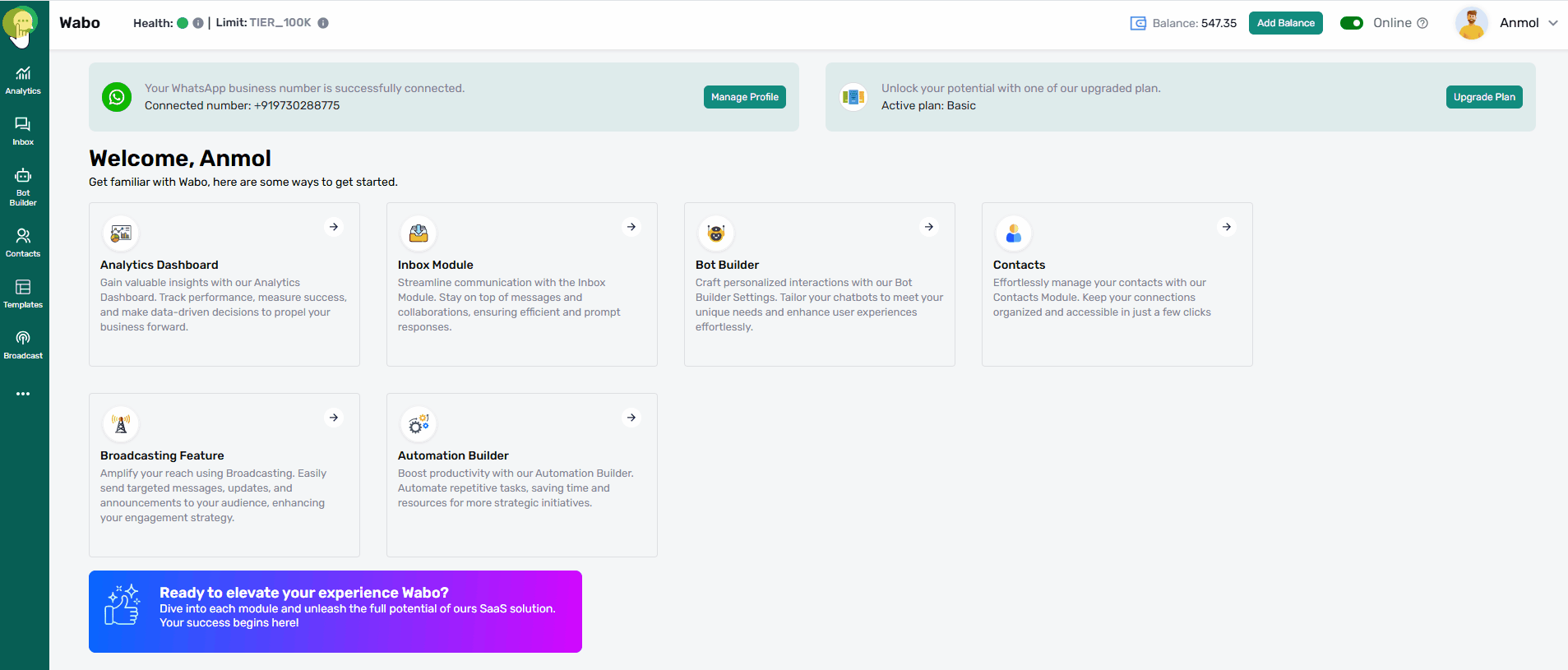Screen dimensions: 1568x670
Task: Open Contacts from the sidebar
Action: click(x=23, y=243)
